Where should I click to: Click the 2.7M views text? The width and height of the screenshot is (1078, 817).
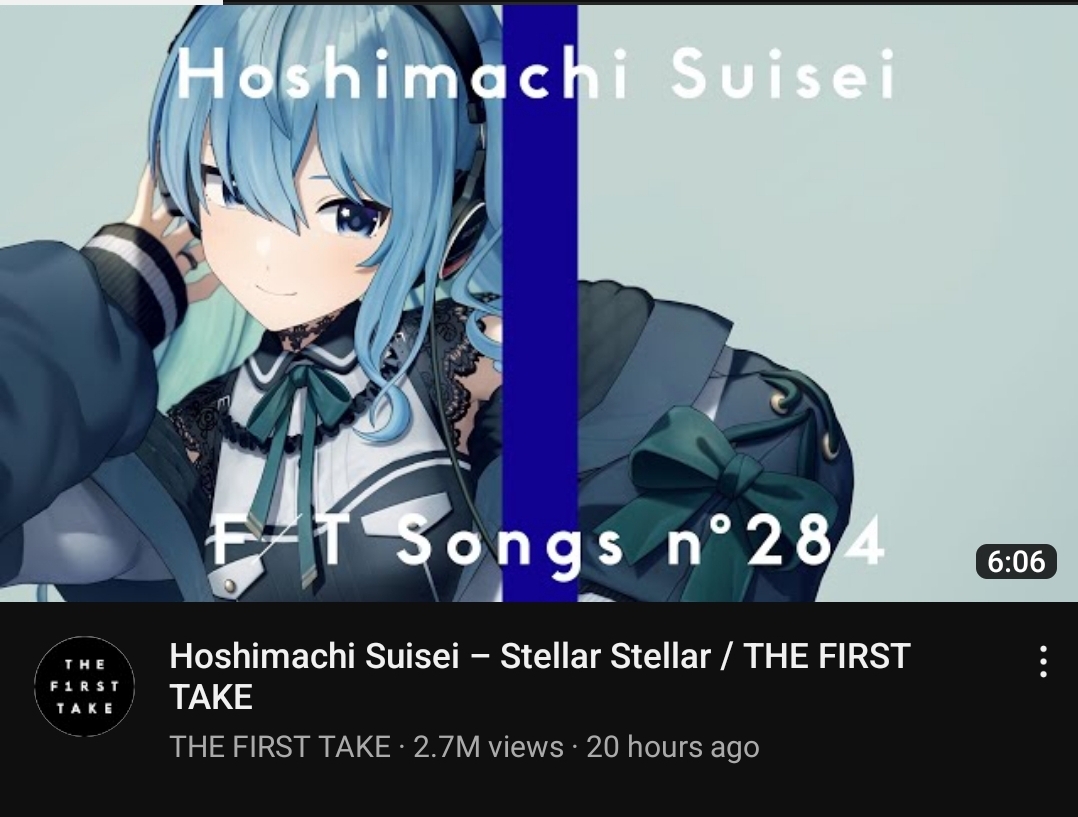pos(488,746)
